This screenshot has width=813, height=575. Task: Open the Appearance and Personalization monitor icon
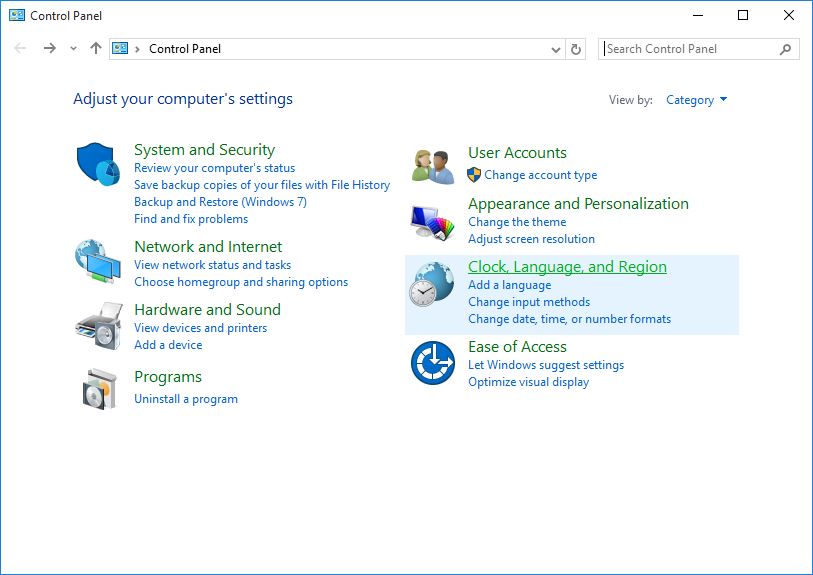click(x=432, y=222)
